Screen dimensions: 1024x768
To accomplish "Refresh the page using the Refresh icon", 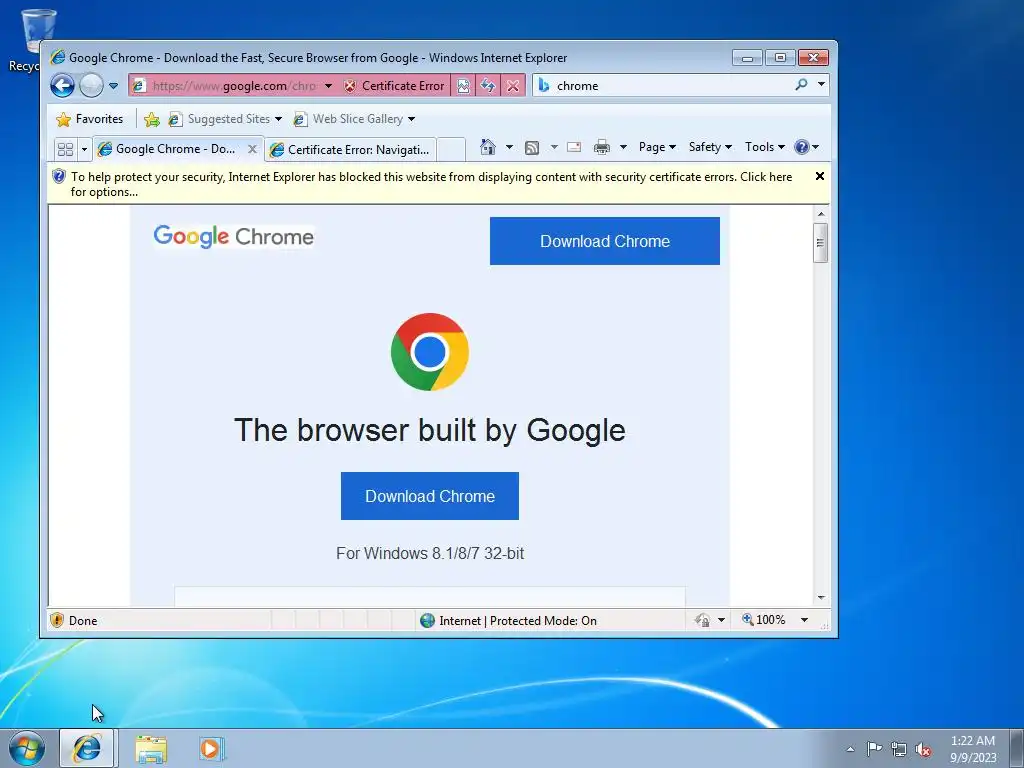I will coord(488,86).
